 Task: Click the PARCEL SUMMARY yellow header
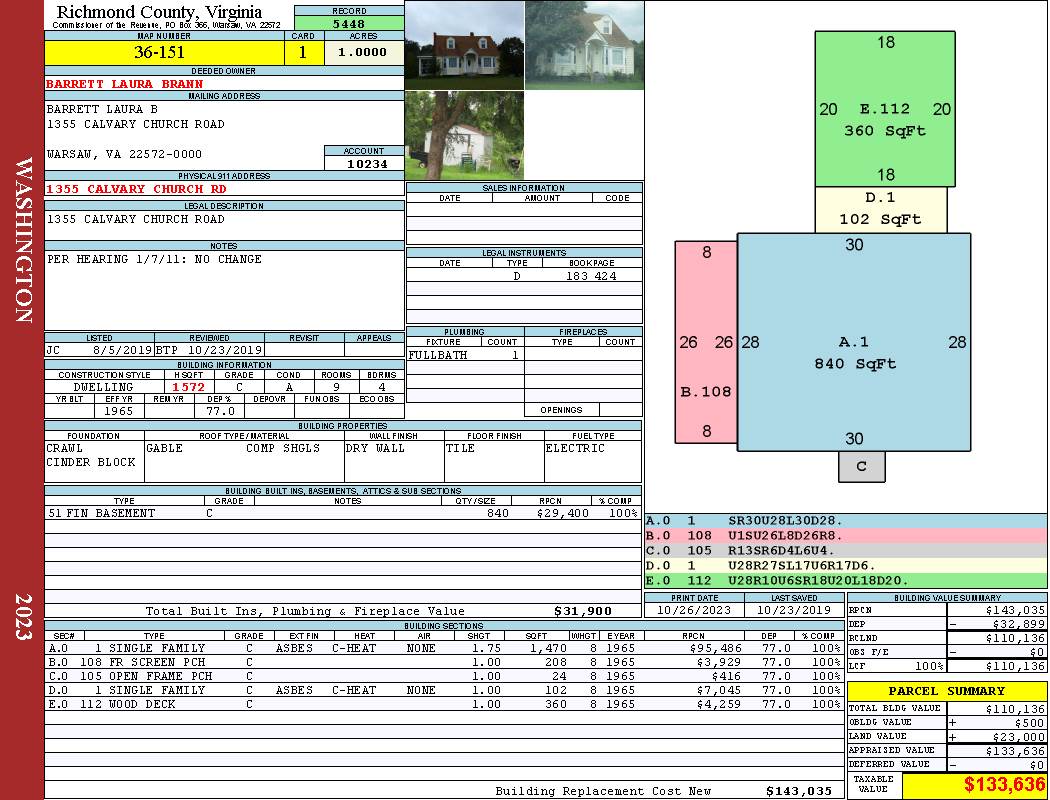point(946,691)
